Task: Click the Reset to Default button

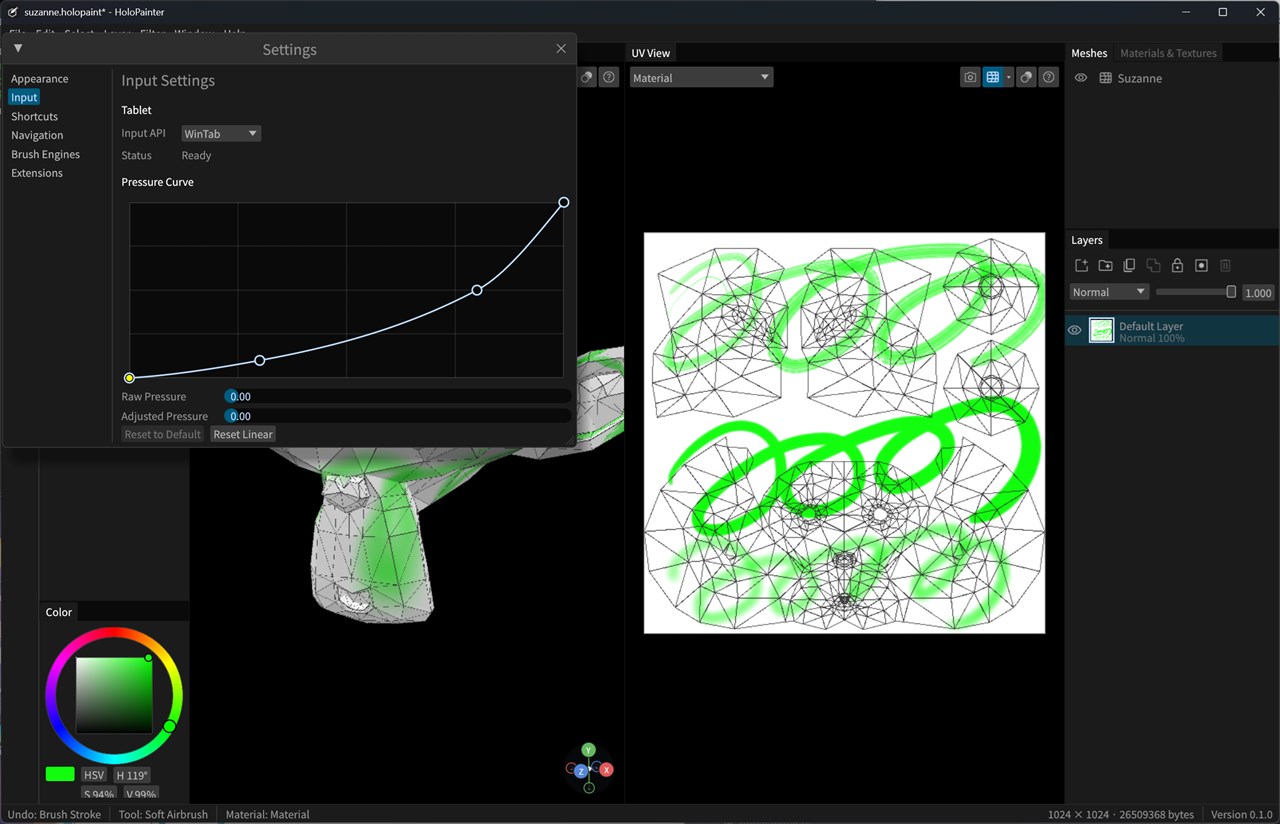Action: (163, 434)
